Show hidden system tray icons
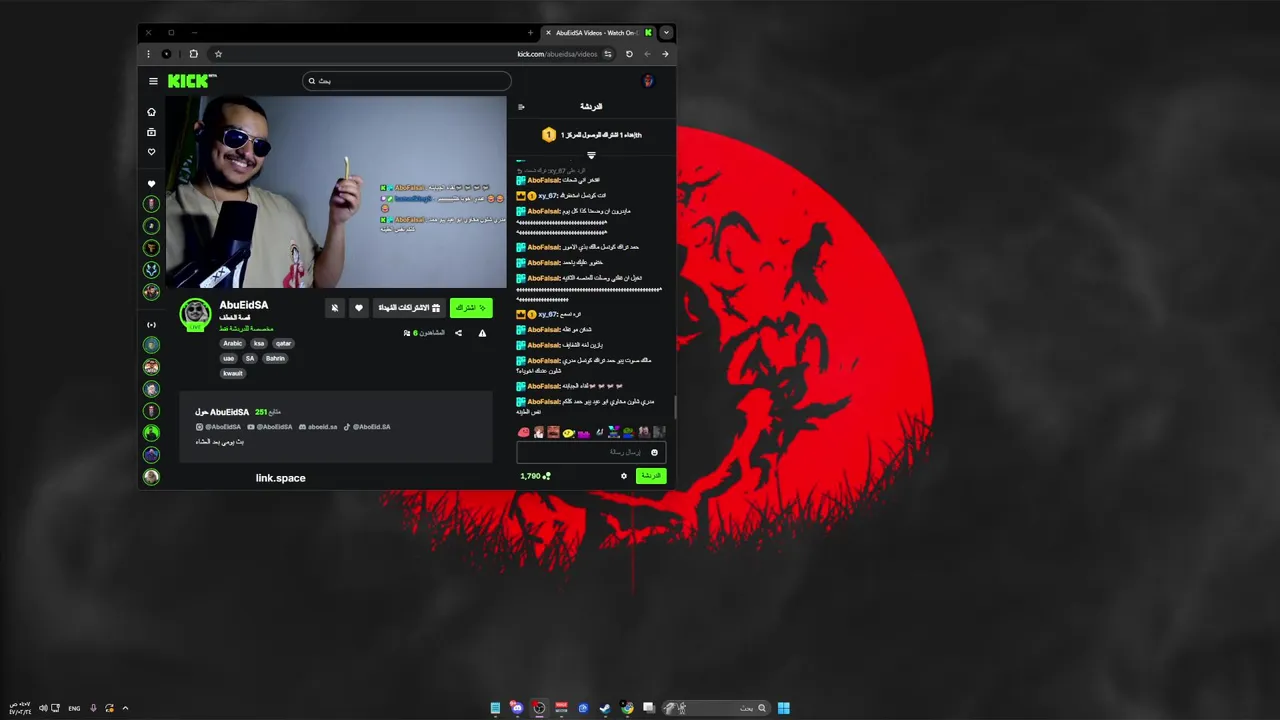The width and height of the screenshot is (1280, 720). tap(125, 708)
